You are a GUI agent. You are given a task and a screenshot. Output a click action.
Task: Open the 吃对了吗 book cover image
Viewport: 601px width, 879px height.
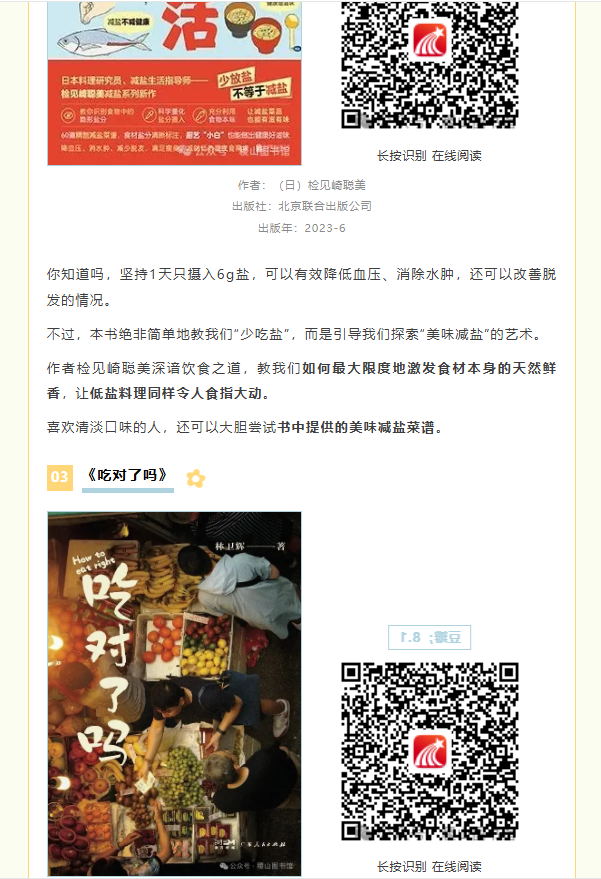click(174, 693)
